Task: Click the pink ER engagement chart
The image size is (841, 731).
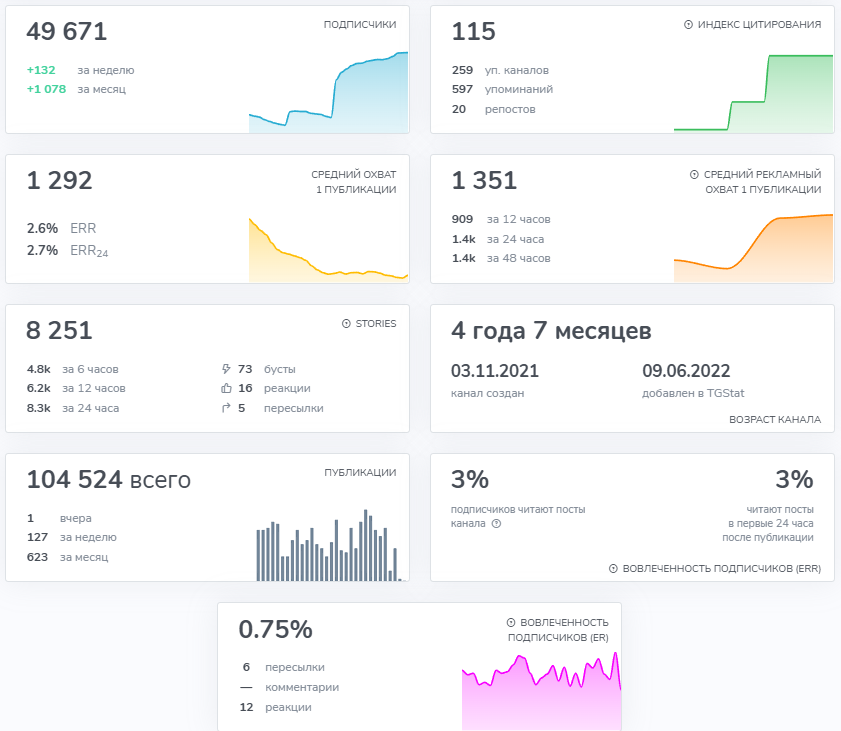Action: click(542, 691)
